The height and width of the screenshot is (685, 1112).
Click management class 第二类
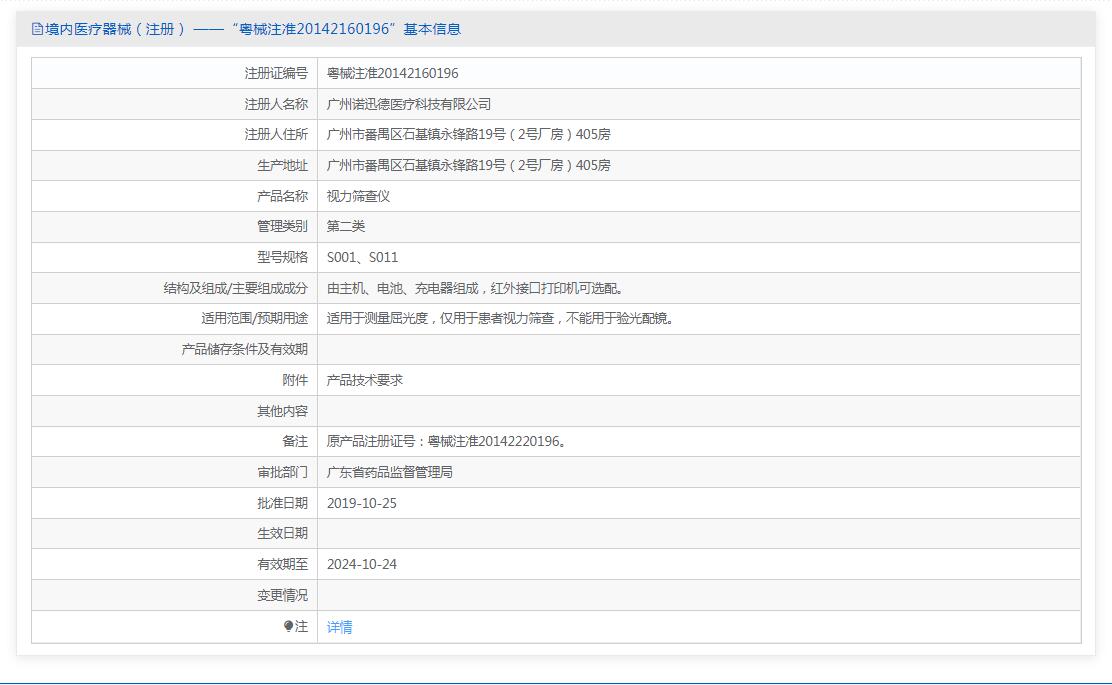[345, 227]
